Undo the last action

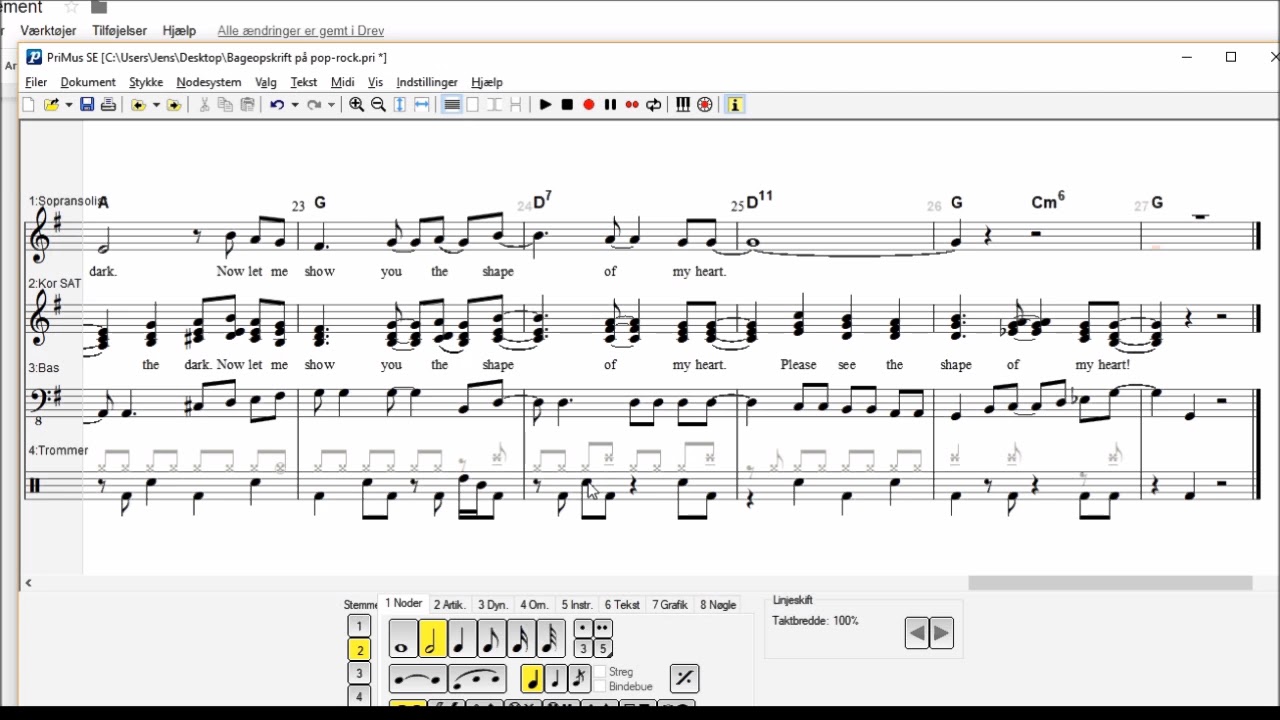pyautogui.click(x=277, y=105)
